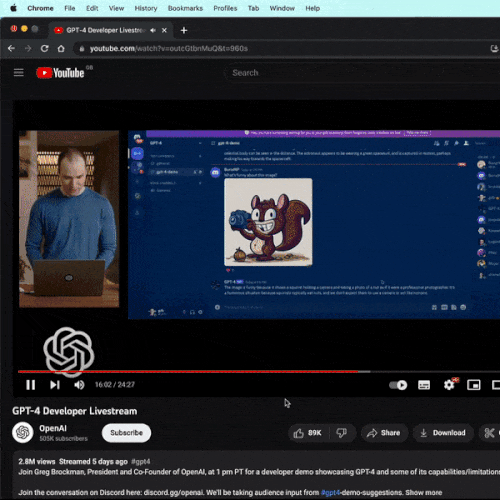
Task: Download the video
Action: coord(443,433)
